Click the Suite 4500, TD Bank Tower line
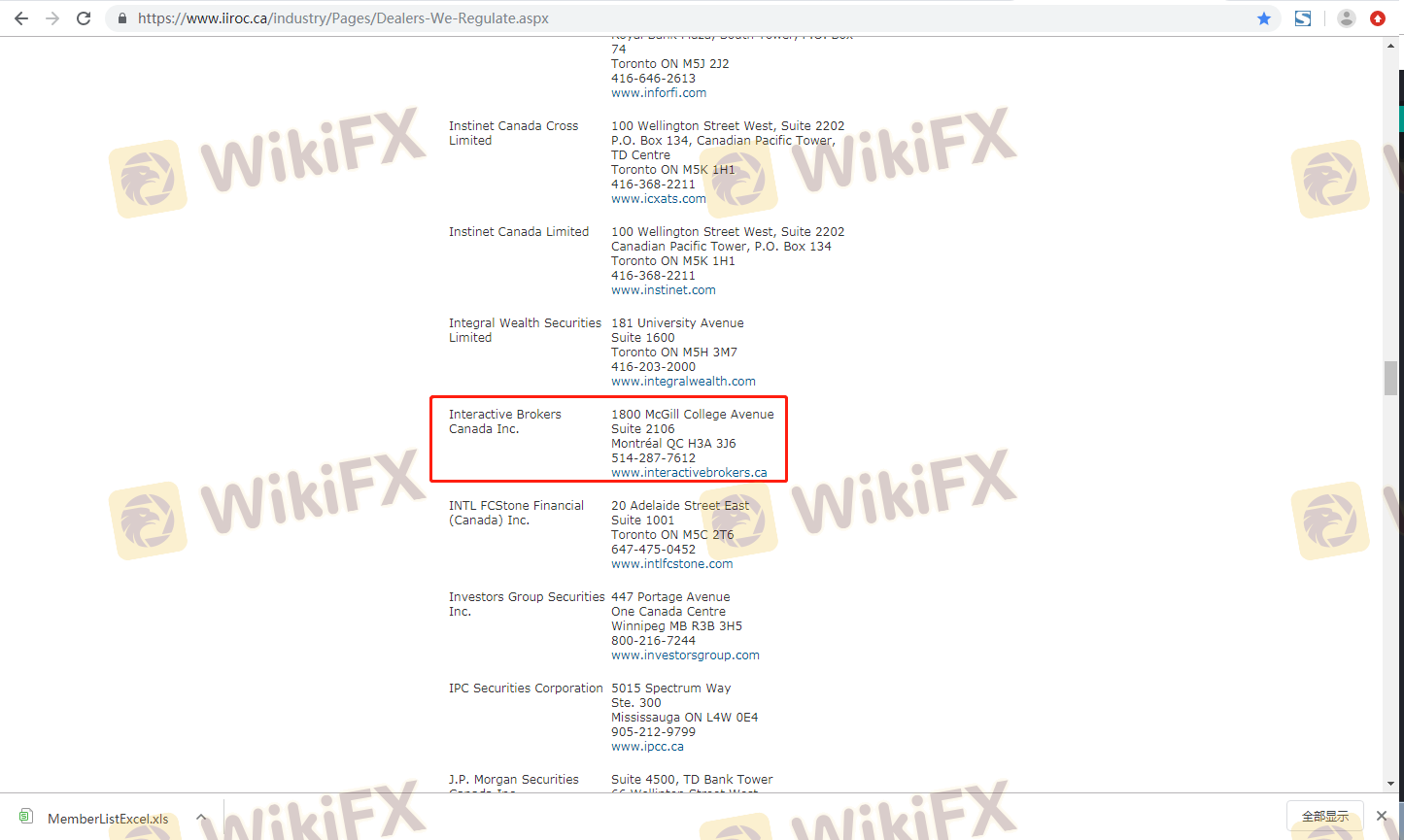 (x=692, y=780)
